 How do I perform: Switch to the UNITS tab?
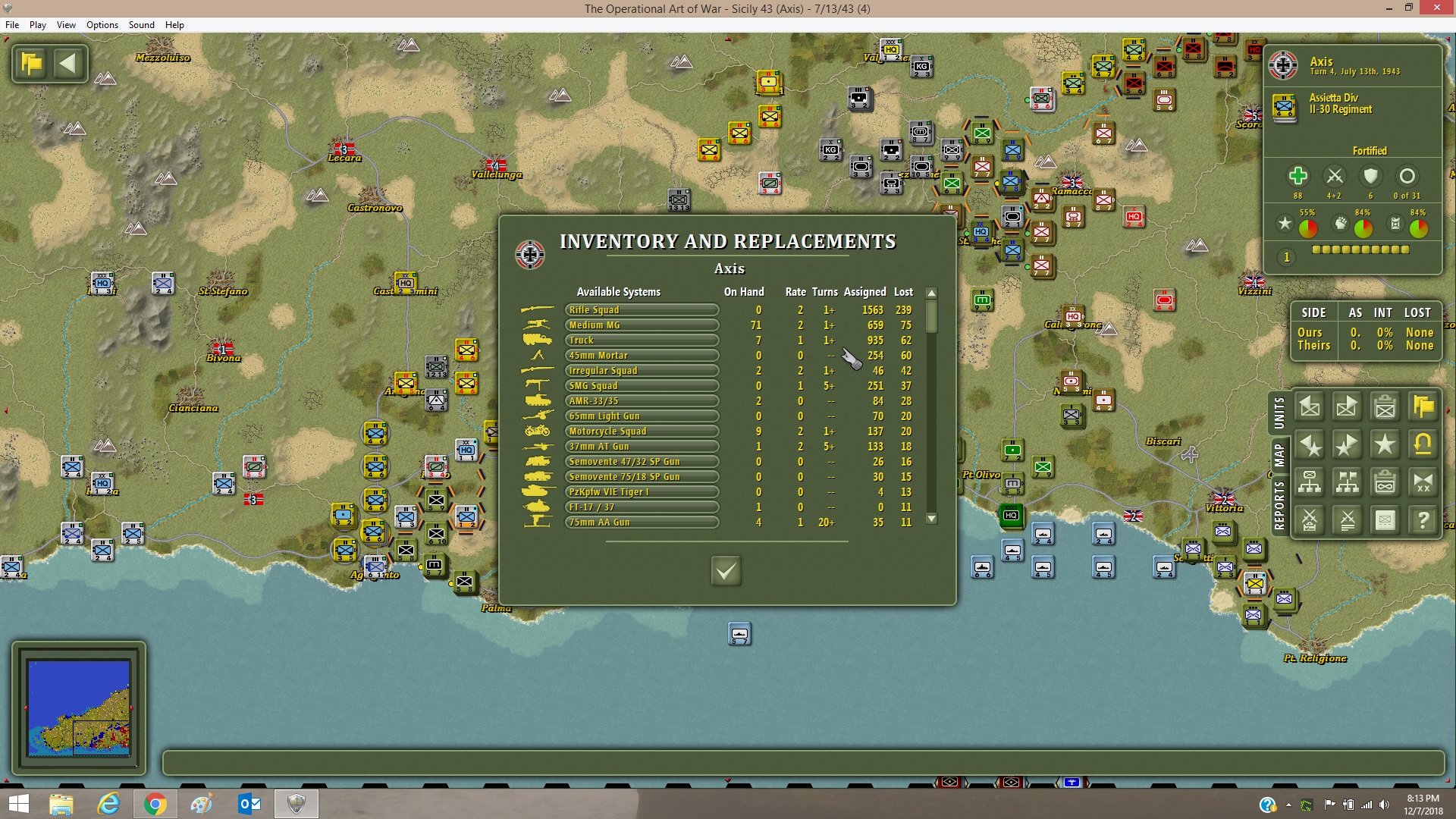click(x=1279, y=413)
